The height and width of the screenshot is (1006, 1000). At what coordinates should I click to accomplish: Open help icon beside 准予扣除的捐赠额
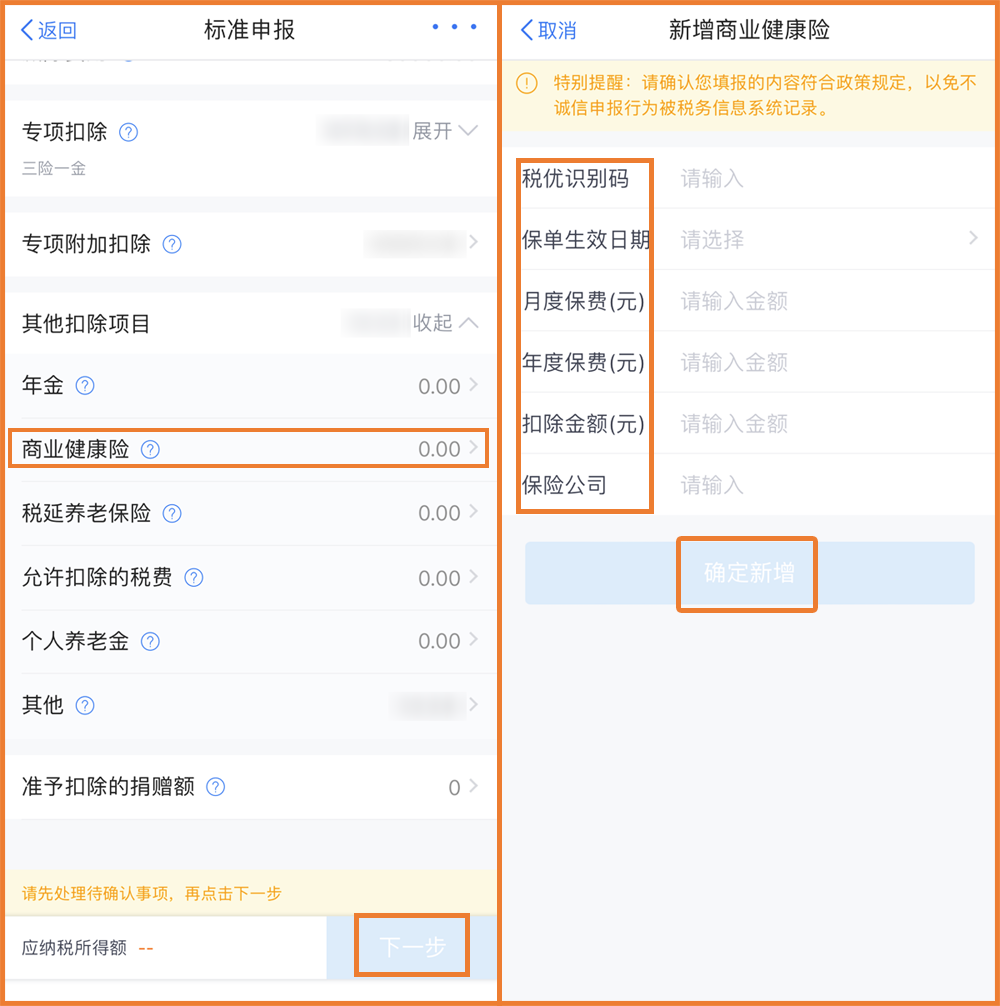click(216, 787)
